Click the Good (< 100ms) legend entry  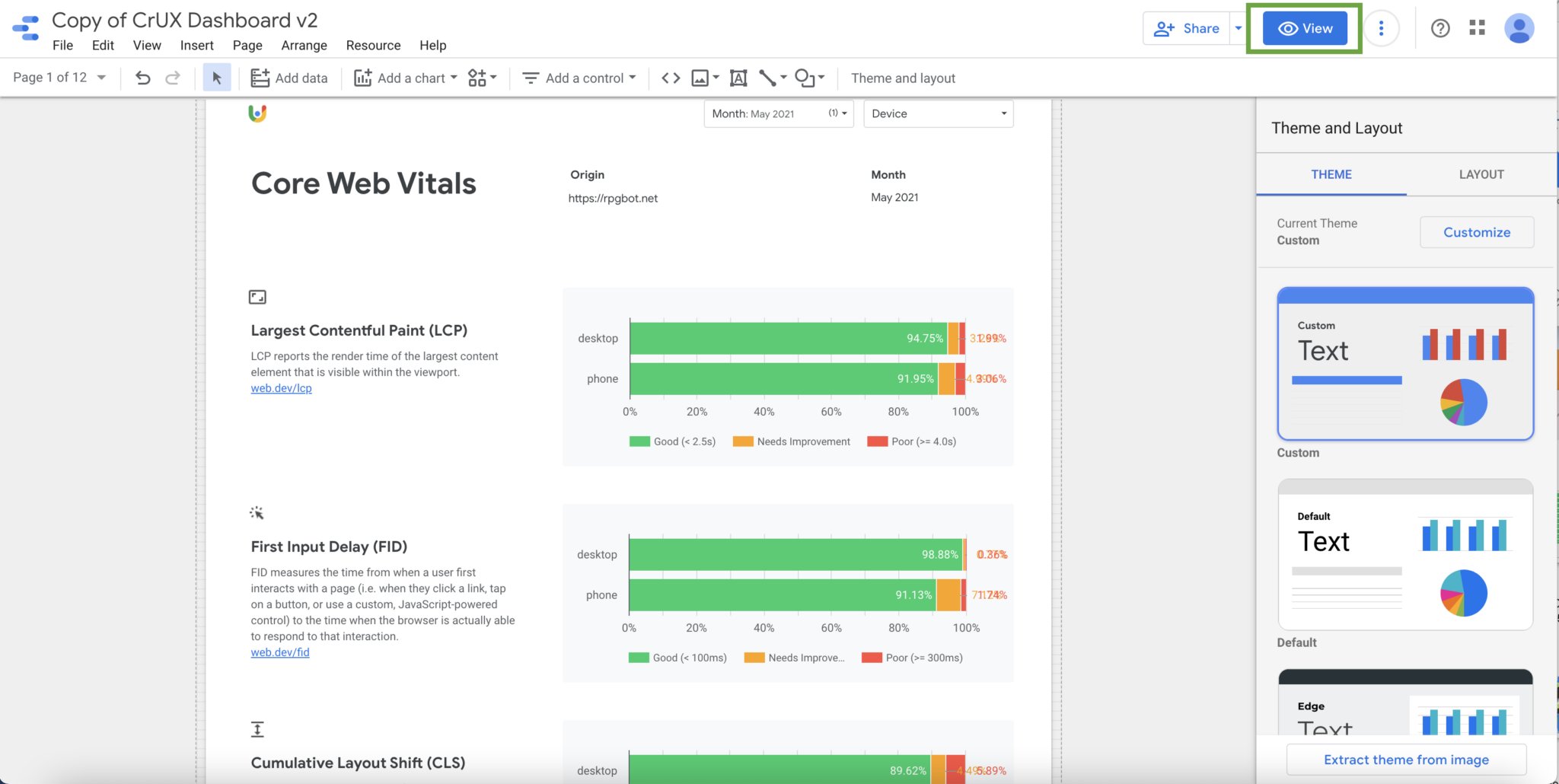click(x=677, y=658)
